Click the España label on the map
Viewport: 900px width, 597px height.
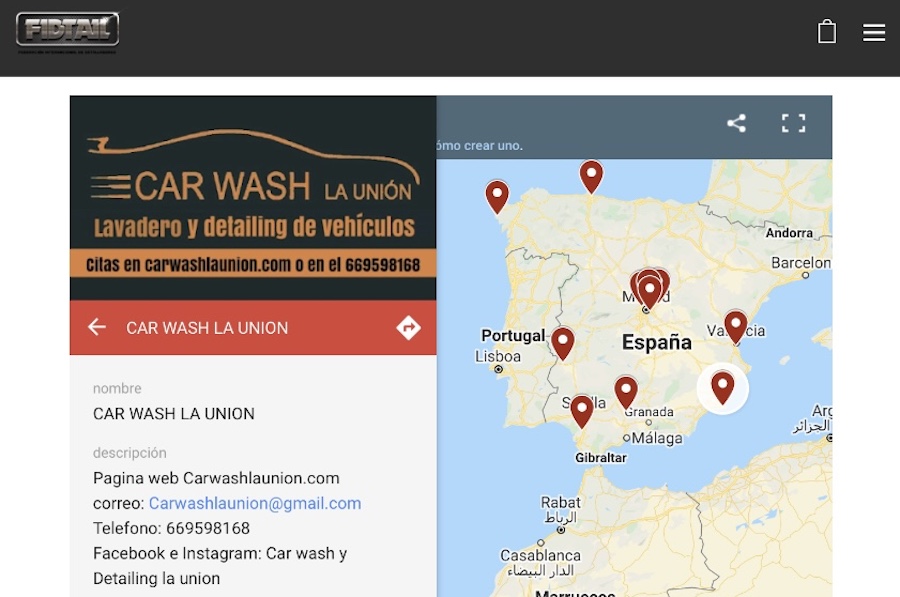[x=656, y=342]
